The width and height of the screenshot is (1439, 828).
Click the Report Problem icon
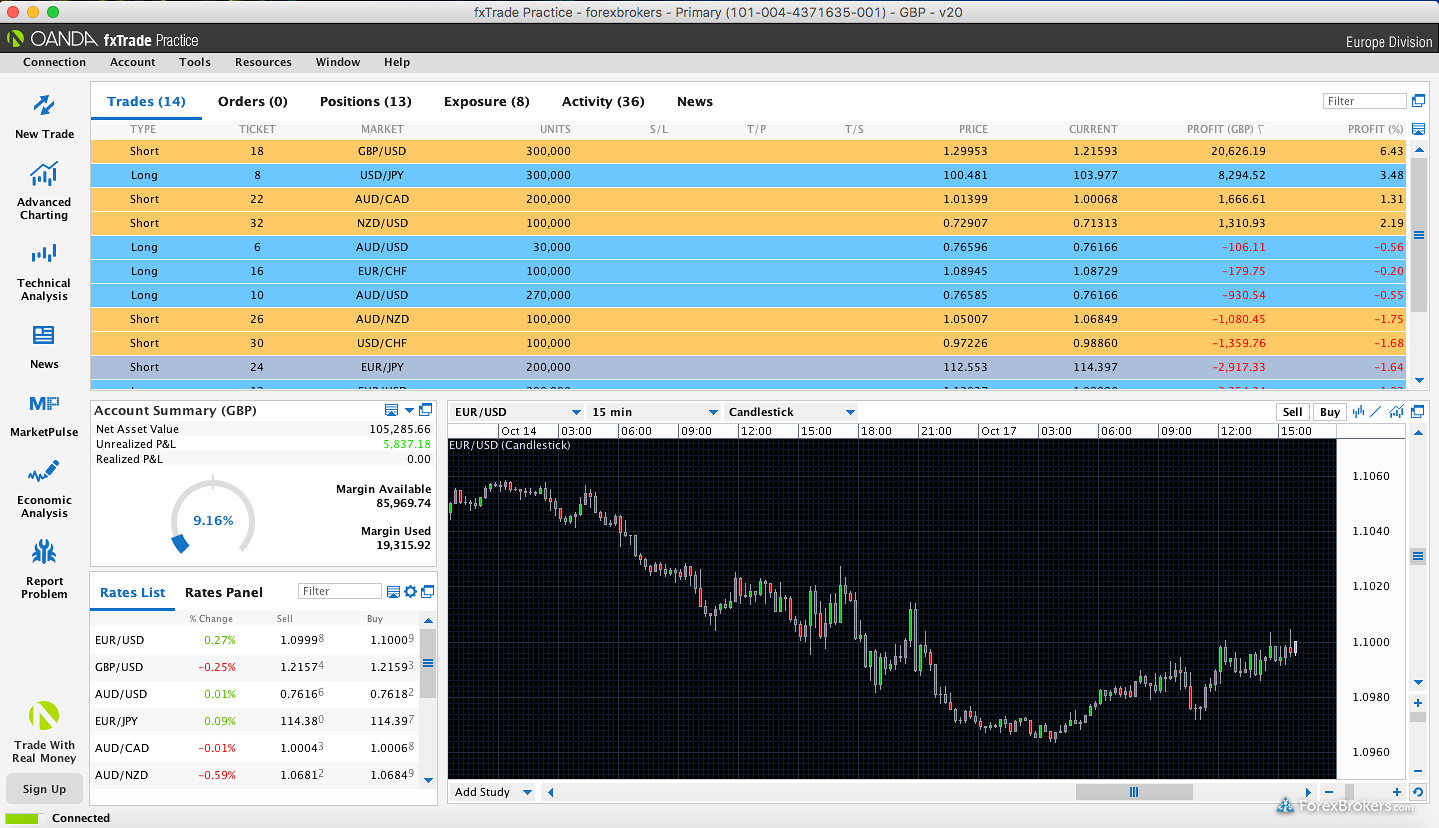tap(44, 552)
